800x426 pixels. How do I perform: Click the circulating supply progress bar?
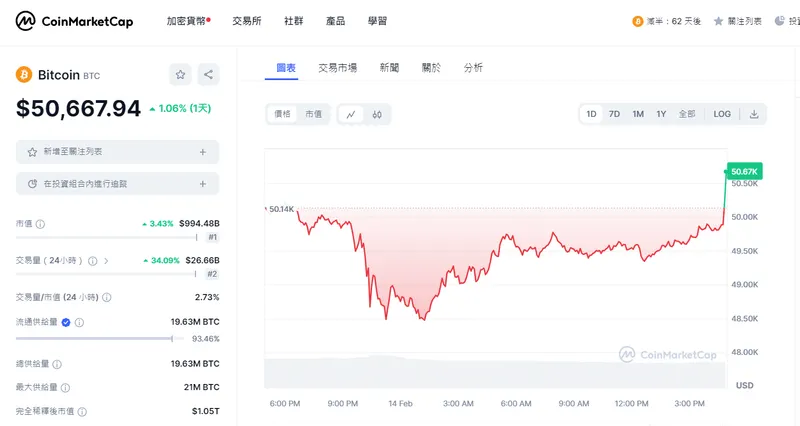pyautogui.click(x=95, y=339)
